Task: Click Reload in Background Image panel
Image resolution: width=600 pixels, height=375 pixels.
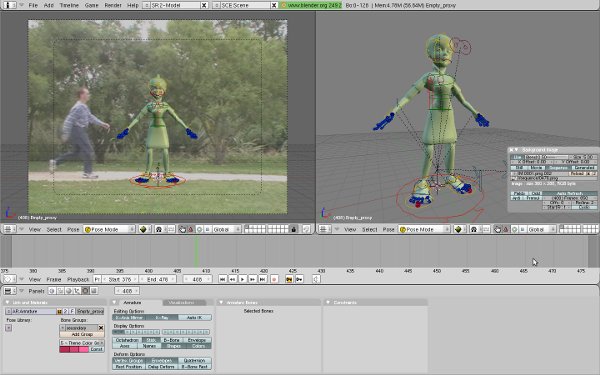Action: pyautogui.click(x=577, y=173)
